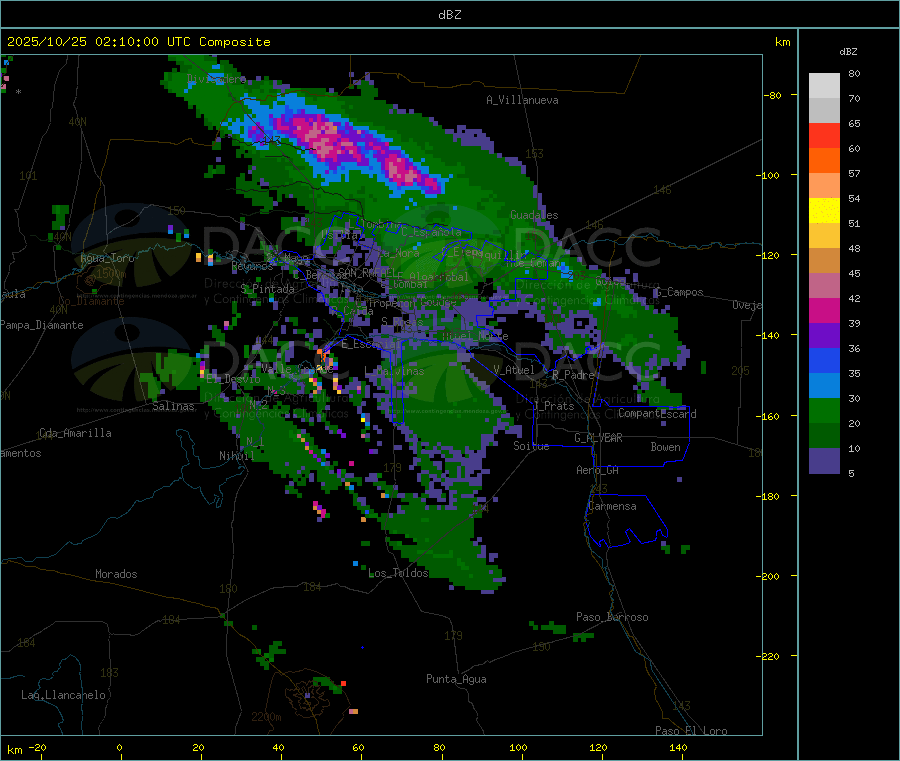
Task: Click the 'G_ALVEAR' map label
Action: 598,438
